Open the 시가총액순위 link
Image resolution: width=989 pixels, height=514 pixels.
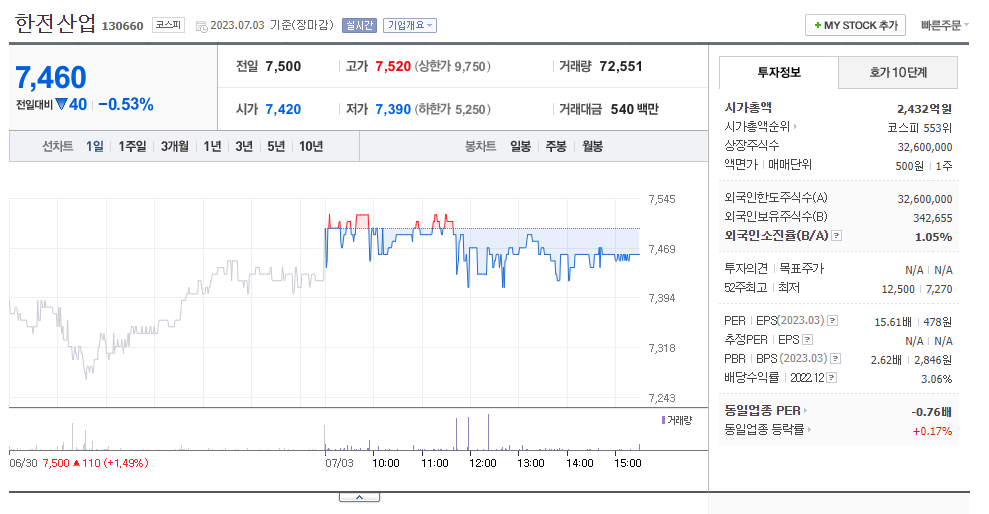760,127
